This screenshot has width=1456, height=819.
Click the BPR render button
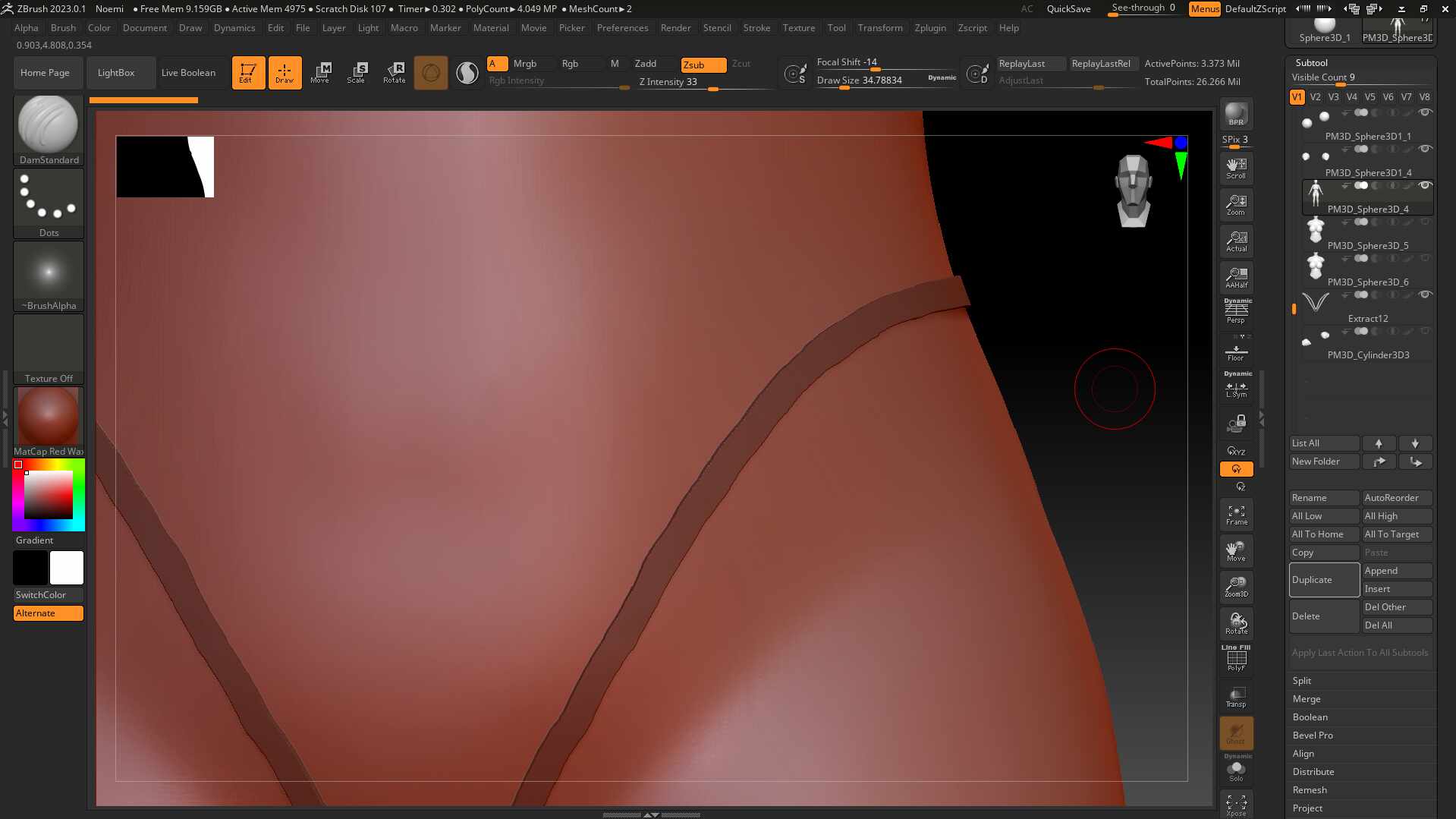coord(1236,114)
